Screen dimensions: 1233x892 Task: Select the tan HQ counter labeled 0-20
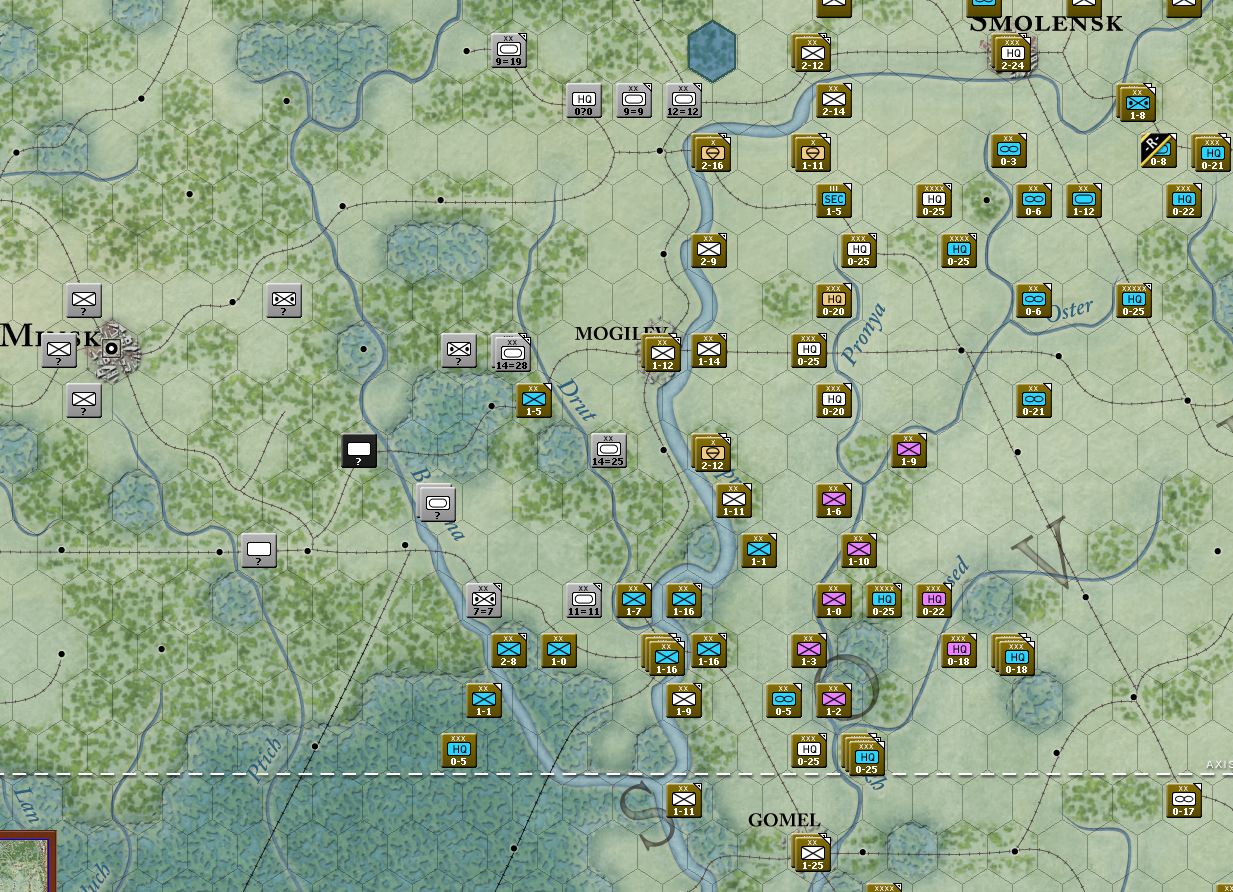(834, 300)
